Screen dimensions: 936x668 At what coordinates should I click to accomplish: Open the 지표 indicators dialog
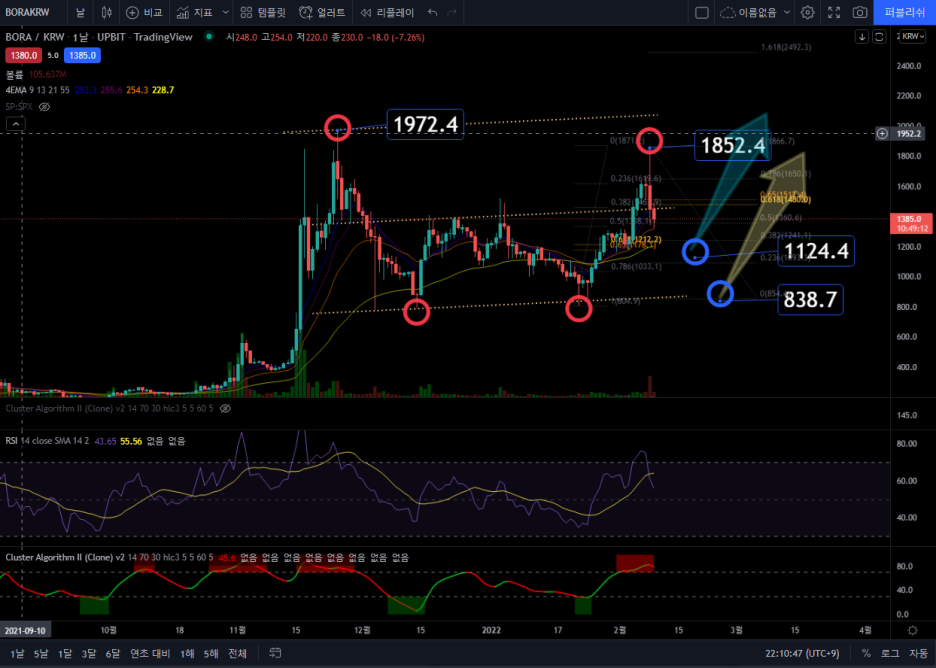click(x=195, y=12)
